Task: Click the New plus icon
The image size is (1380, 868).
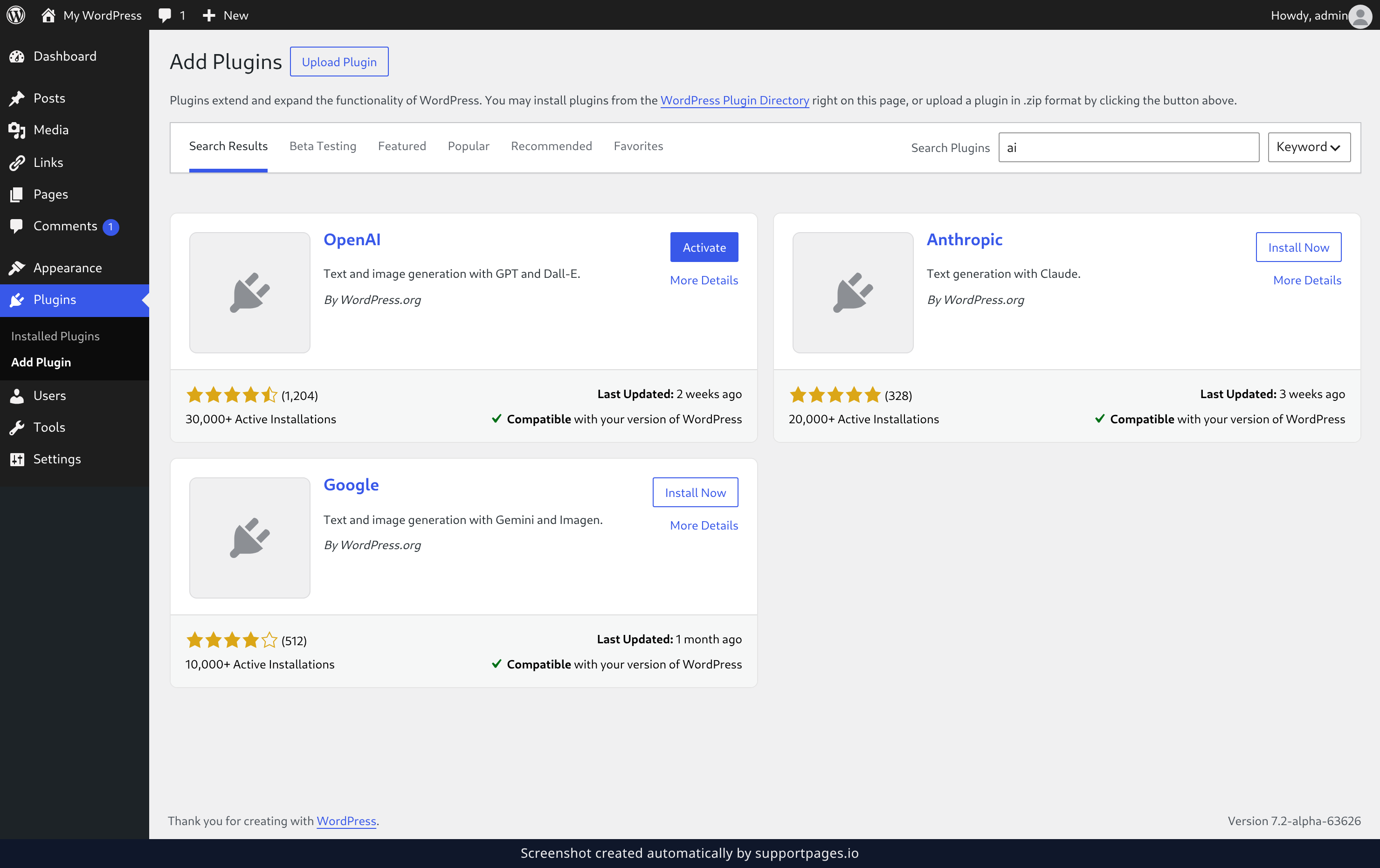Action: pos(209,15)
